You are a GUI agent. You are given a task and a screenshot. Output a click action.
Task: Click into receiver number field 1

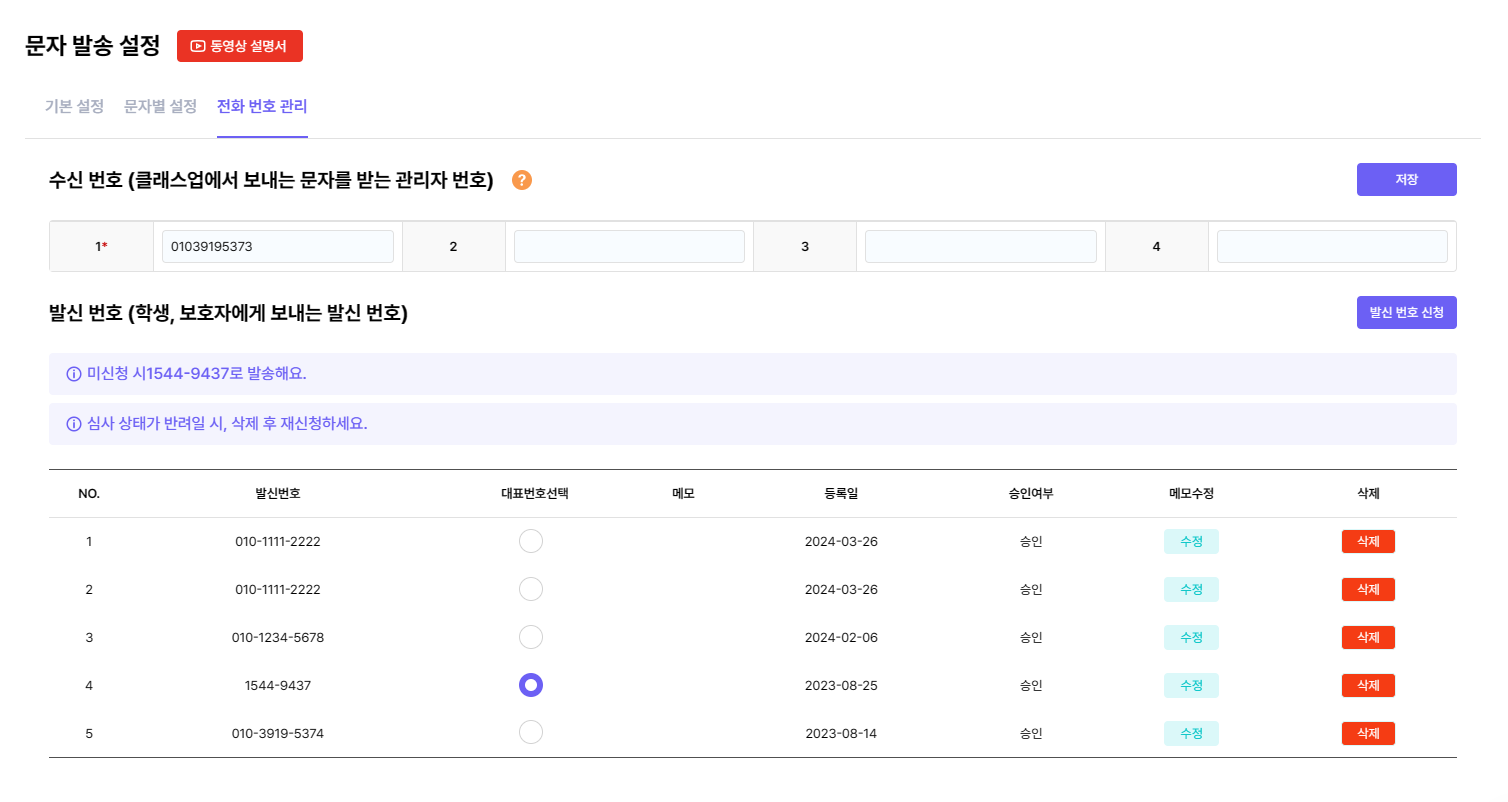[277, 246]
